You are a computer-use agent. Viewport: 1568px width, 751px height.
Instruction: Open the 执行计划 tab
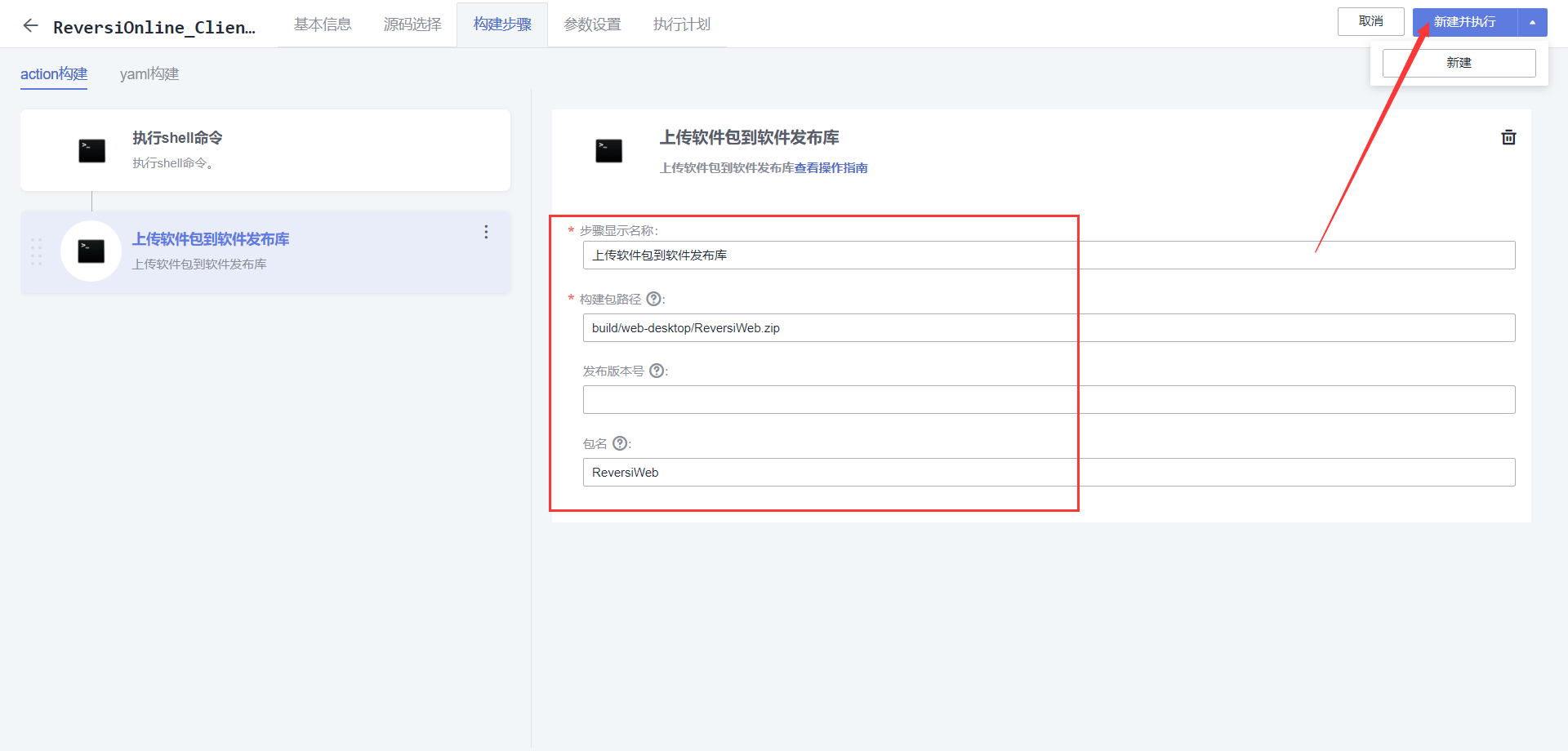pyautogui.click(x=681, y=24)
